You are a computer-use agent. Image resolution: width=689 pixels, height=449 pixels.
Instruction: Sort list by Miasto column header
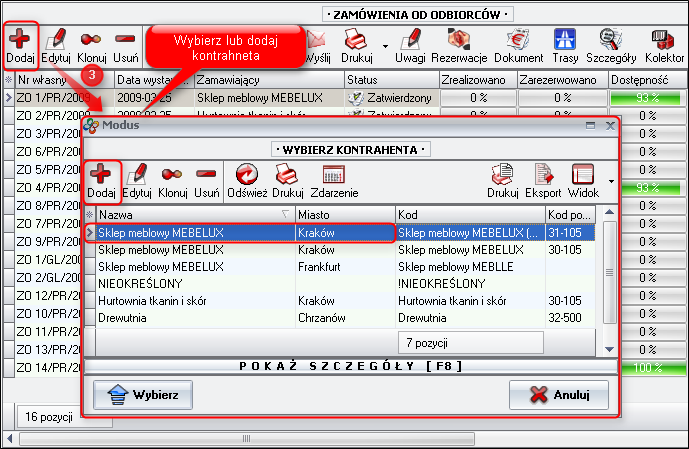tap(343, 214)
